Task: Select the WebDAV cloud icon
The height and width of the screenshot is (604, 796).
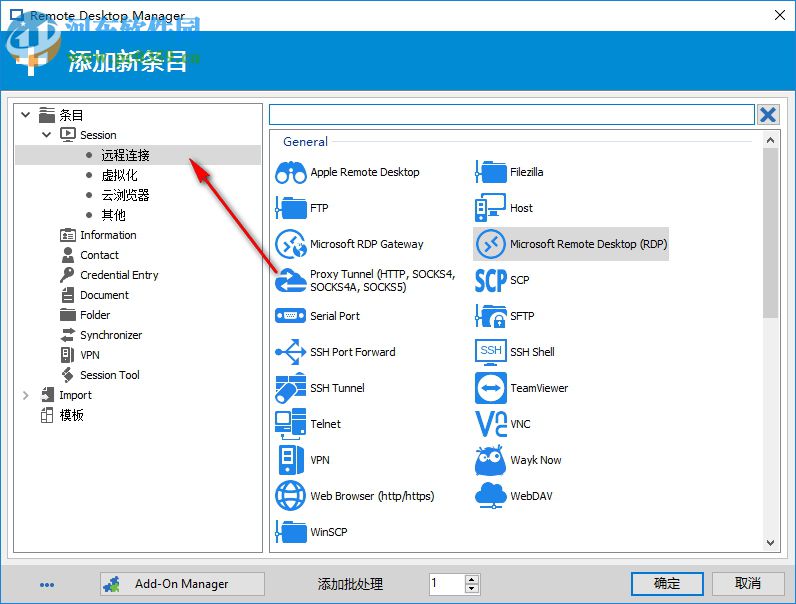Action: point(490,496)
